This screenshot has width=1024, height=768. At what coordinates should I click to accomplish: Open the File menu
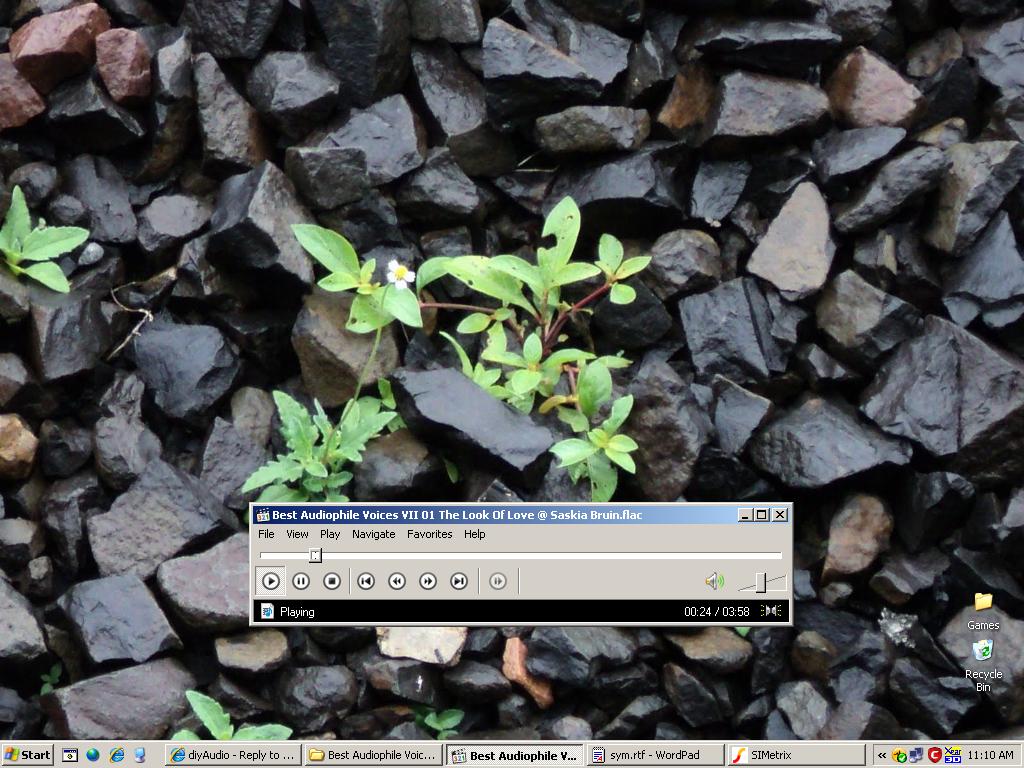[266, 534]
